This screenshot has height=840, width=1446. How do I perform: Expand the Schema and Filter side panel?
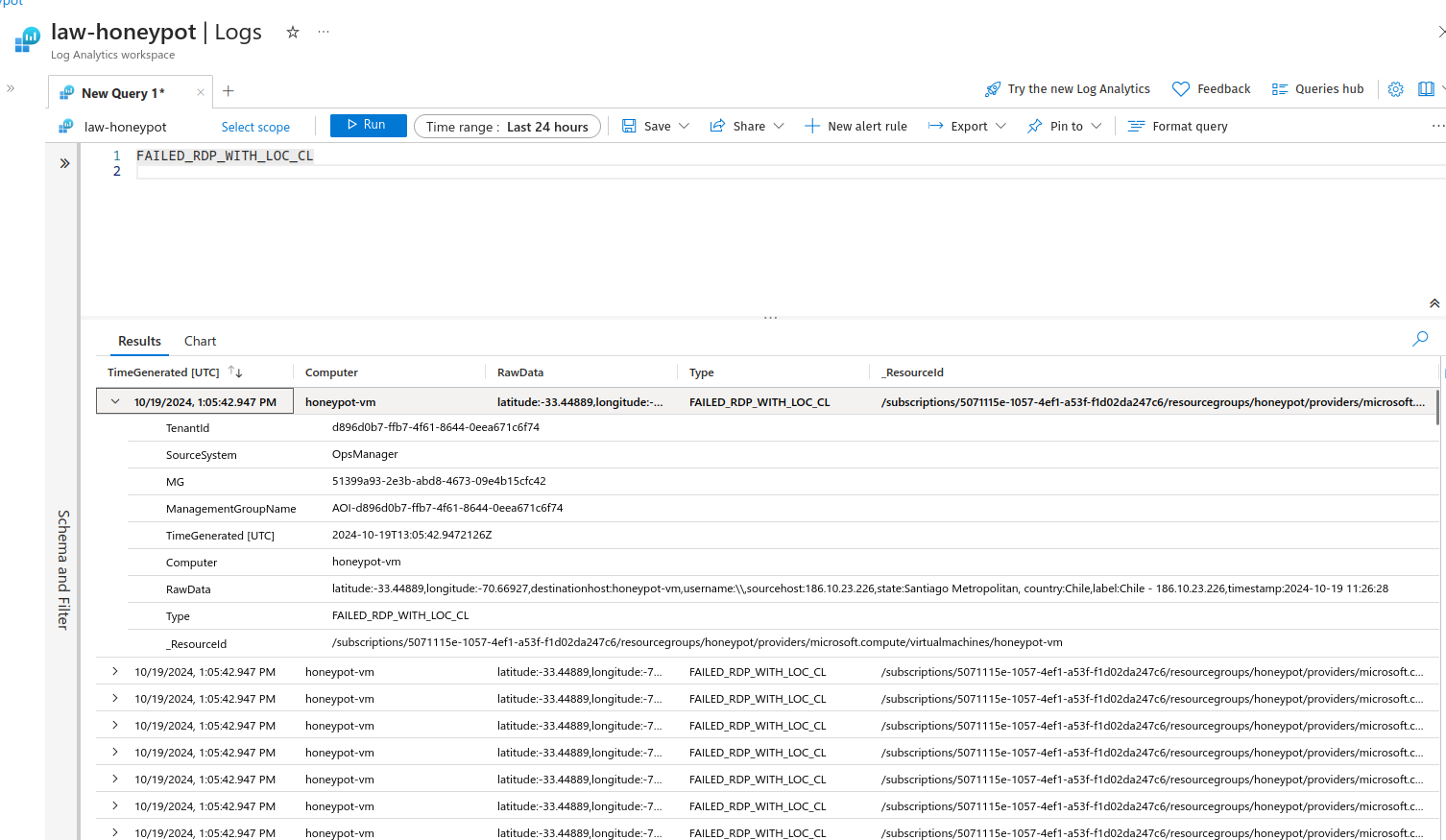click(64, 163)
